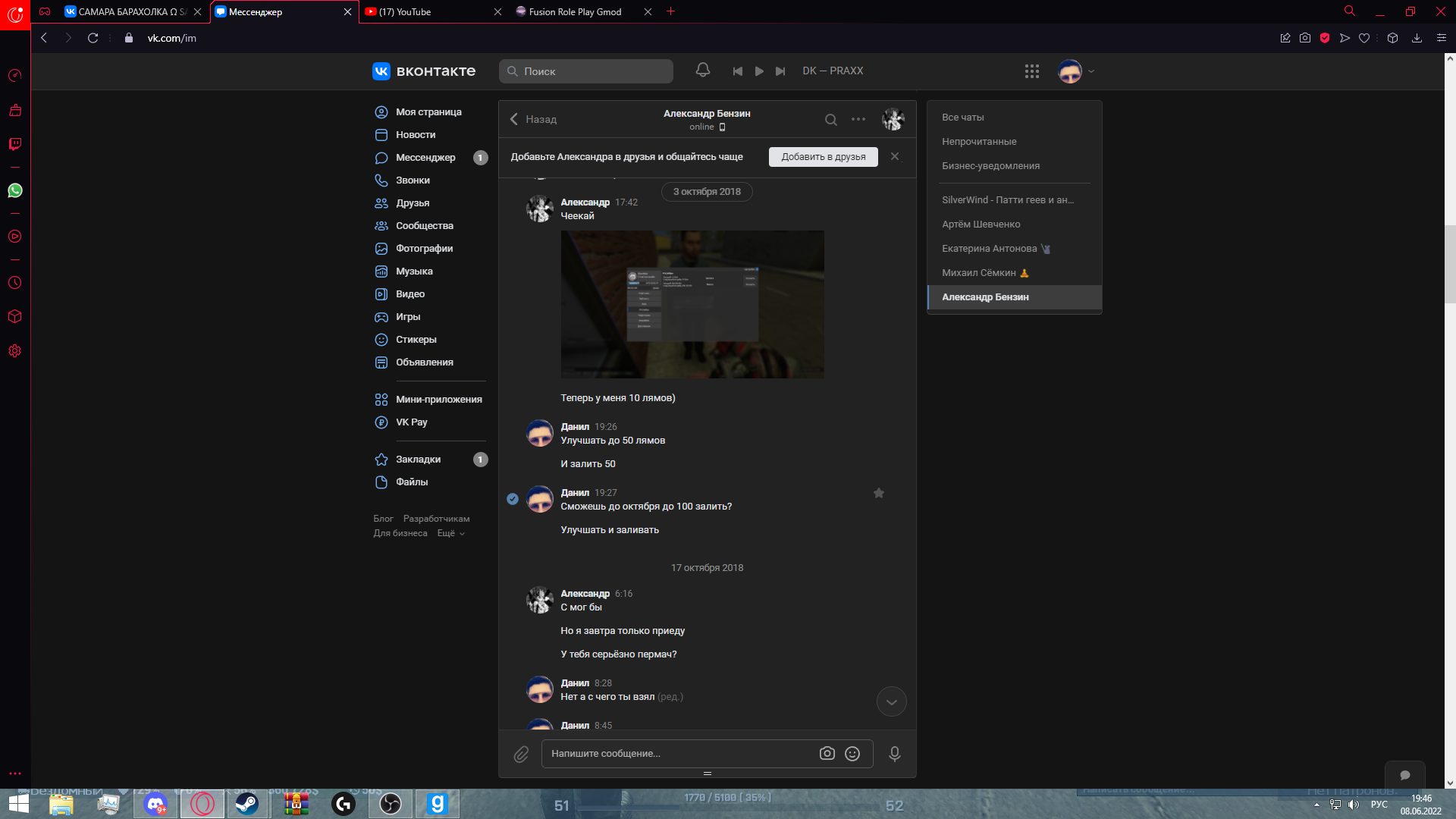Click Добавить в друзья button
This screenshot has height=819, width=1456.
823,157
